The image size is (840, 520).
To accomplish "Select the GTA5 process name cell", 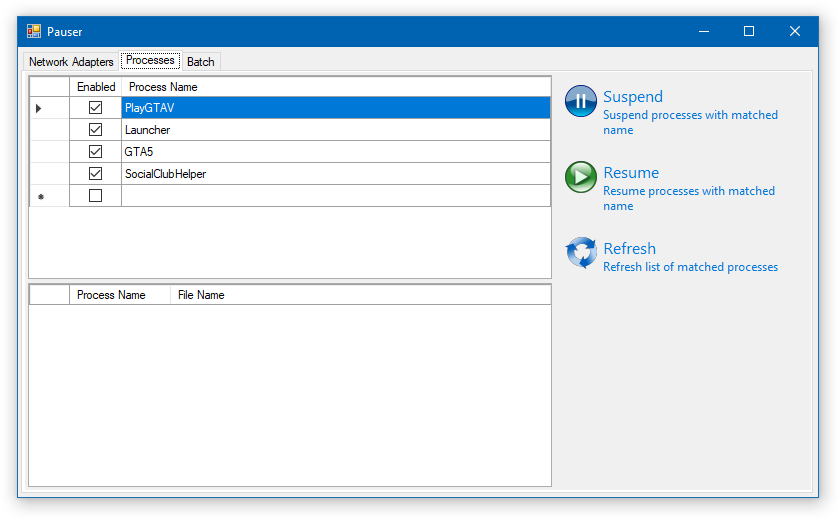I will (x=336, y=152).
